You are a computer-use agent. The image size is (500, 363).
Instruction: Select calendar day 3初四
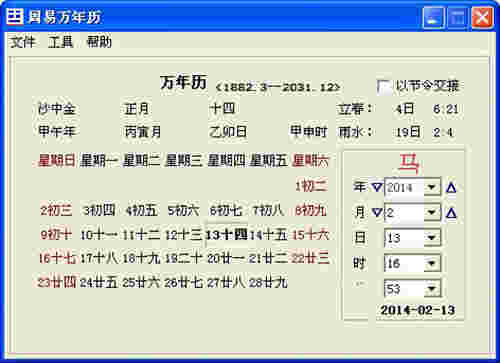(99, 211)
